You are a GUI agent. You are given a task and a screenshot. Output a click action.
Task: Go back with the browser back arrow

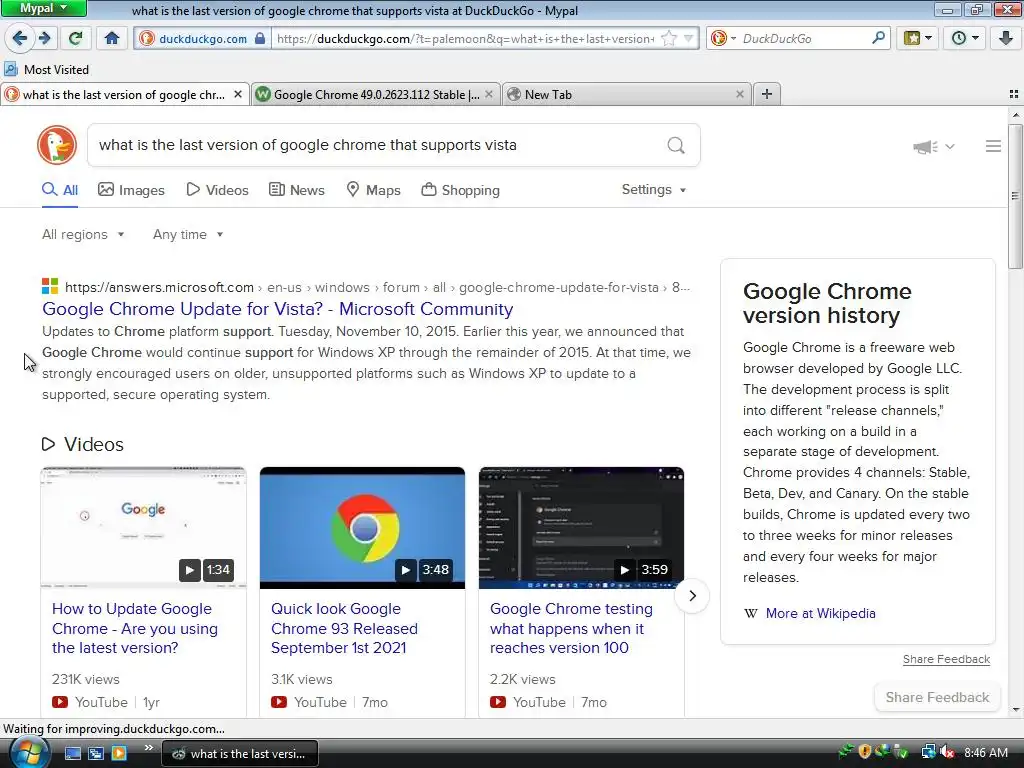[20, 39]
